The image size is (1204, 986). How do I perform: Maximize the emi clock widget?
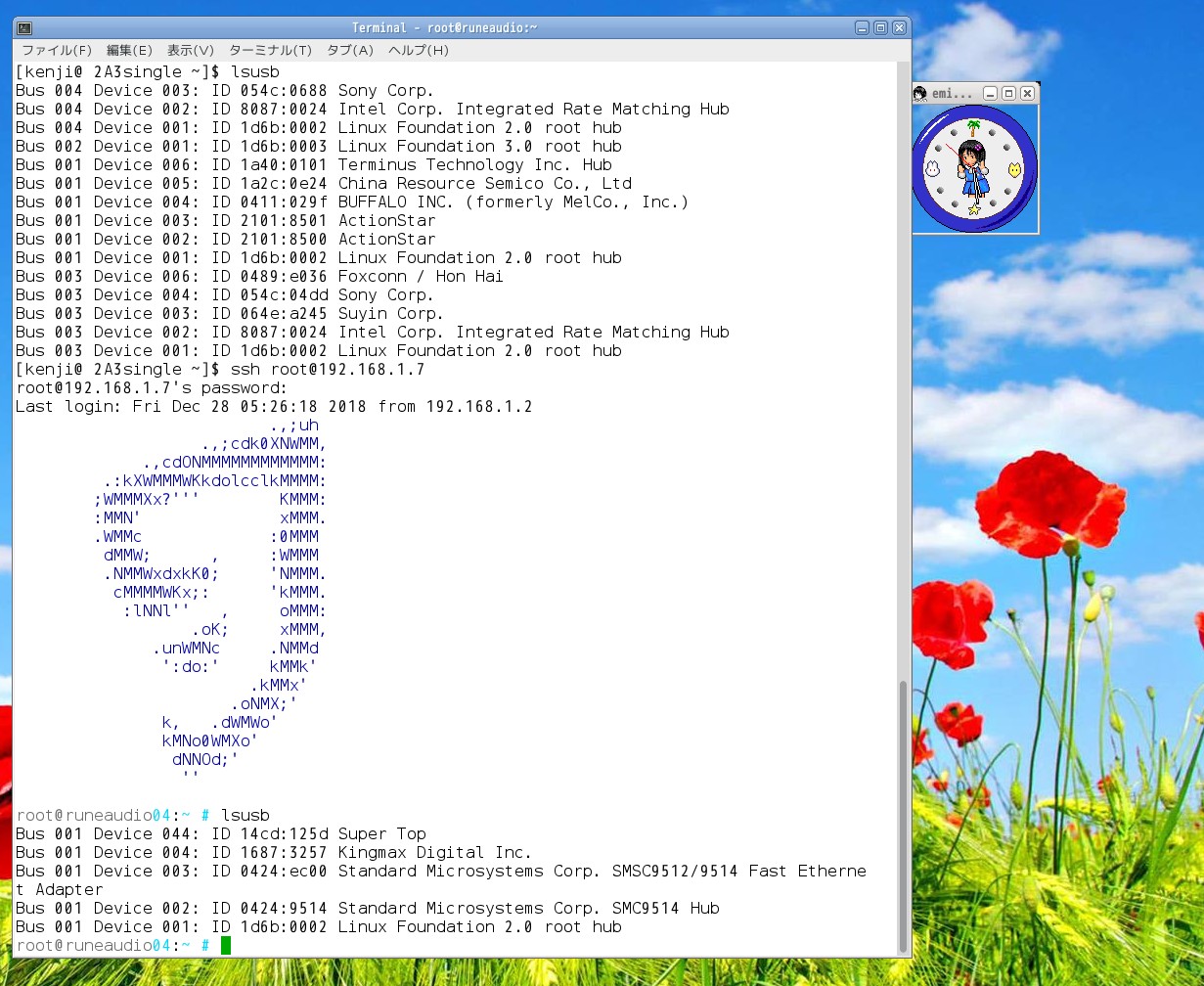(1008, 94)
